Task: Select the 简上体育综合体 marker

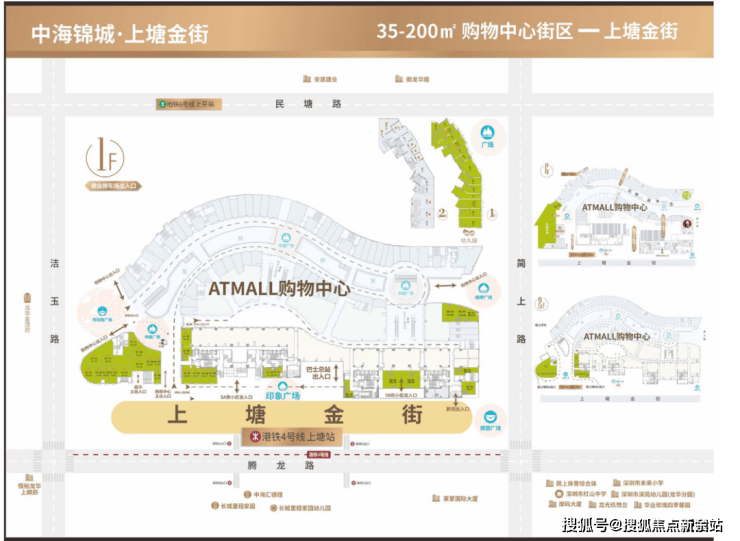Action: (571, 483)
